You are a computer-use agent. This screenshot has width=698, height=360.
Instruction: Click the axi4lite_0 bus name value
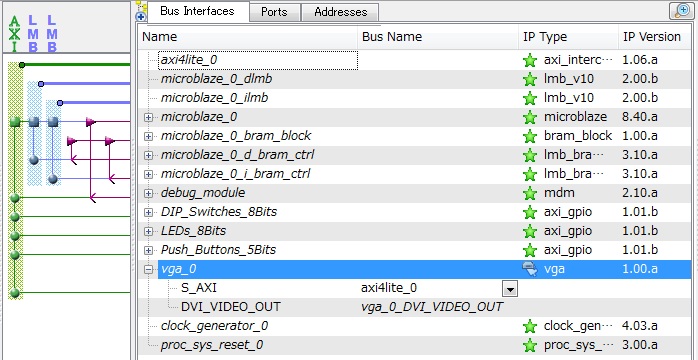389,288
